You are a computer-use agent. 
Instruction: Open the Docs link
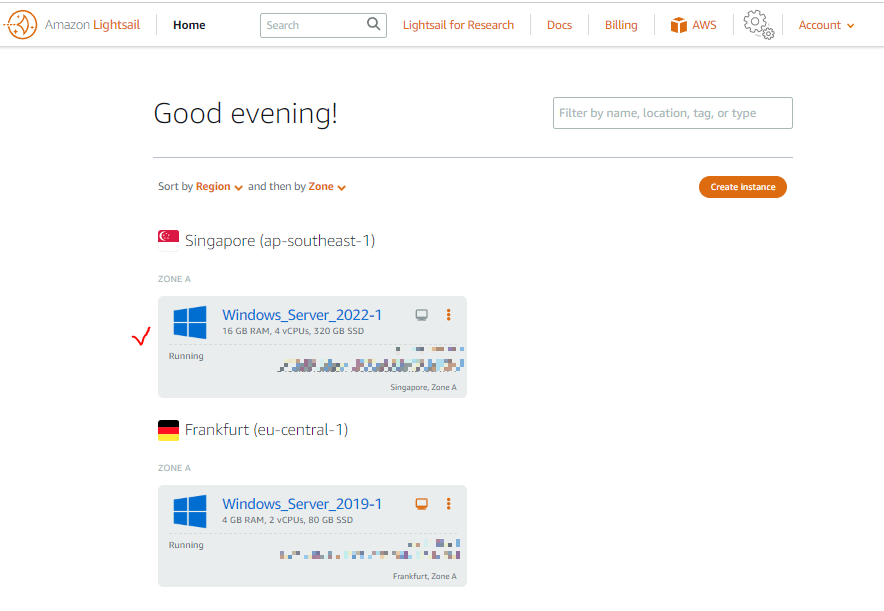(x=559, y=25)
